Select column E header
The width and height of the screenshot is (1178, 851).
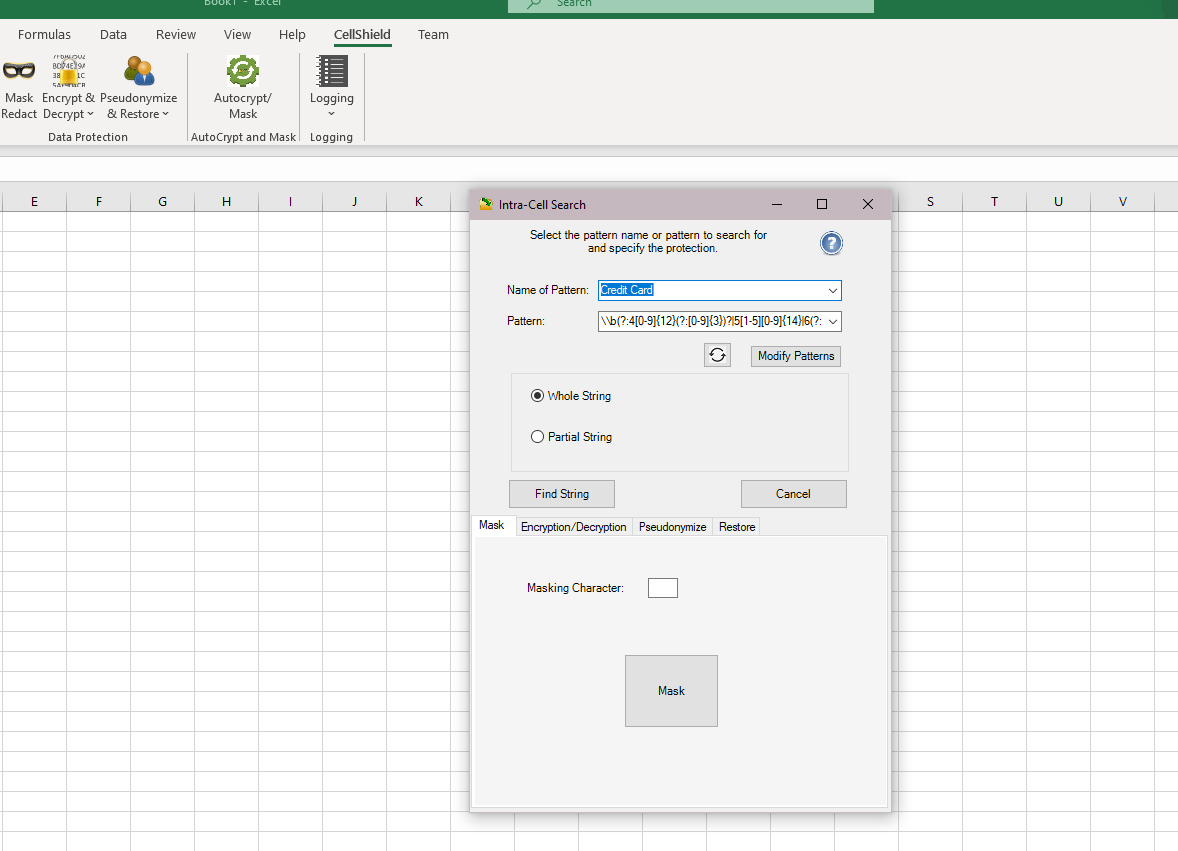[x=35, y=201]
